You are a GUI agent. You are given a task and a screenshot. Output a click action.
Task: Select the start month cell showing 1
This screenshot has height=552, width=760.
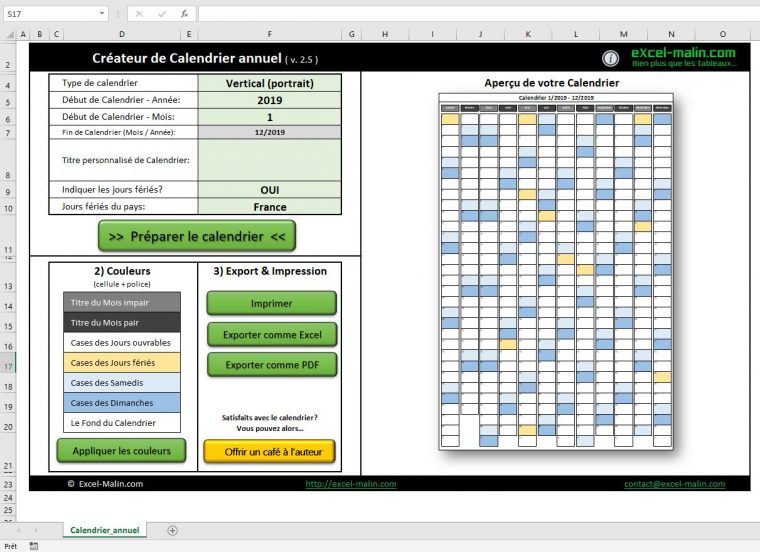pos(269,117)
